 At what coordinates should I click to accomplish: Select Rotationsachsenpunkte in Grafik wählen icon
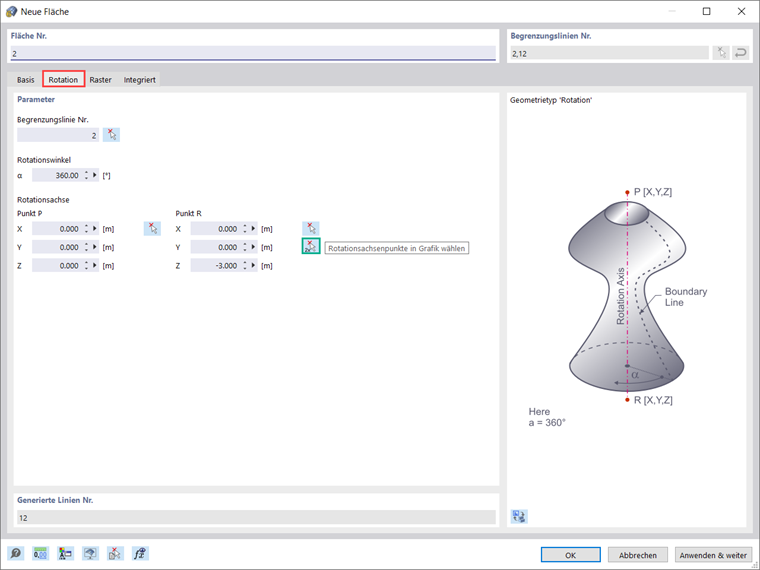click(311, 246)
